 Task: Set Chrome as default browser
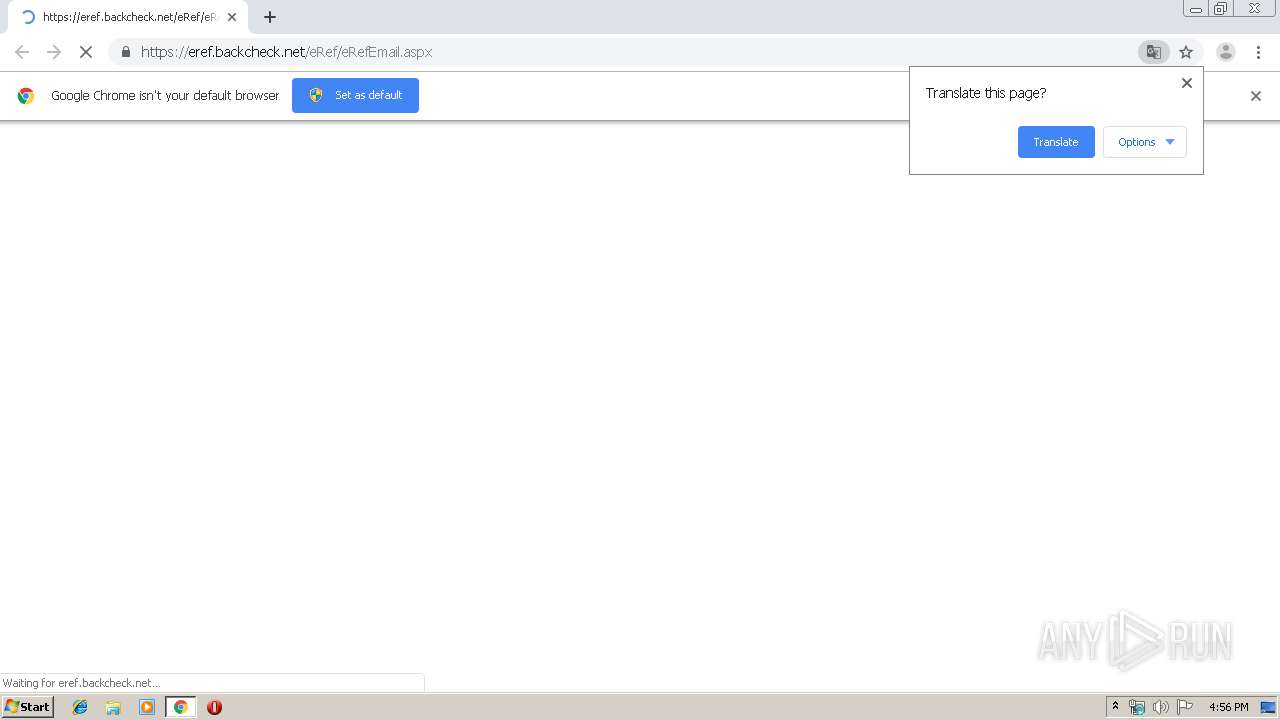[x=355, y=95]
